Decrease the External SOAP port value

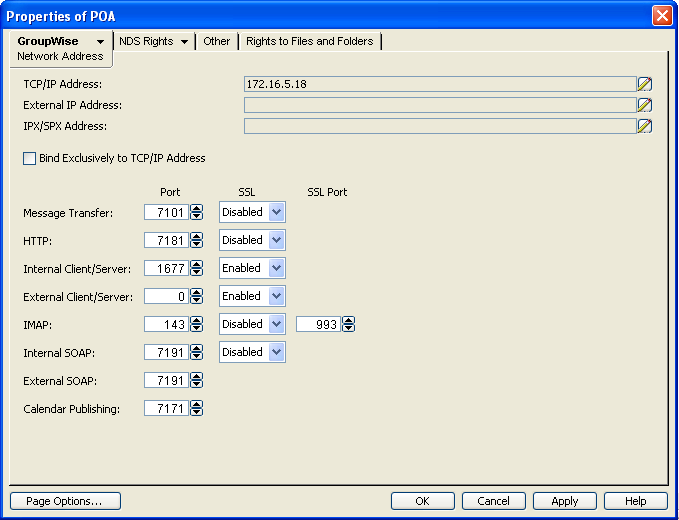click(197, 384)
